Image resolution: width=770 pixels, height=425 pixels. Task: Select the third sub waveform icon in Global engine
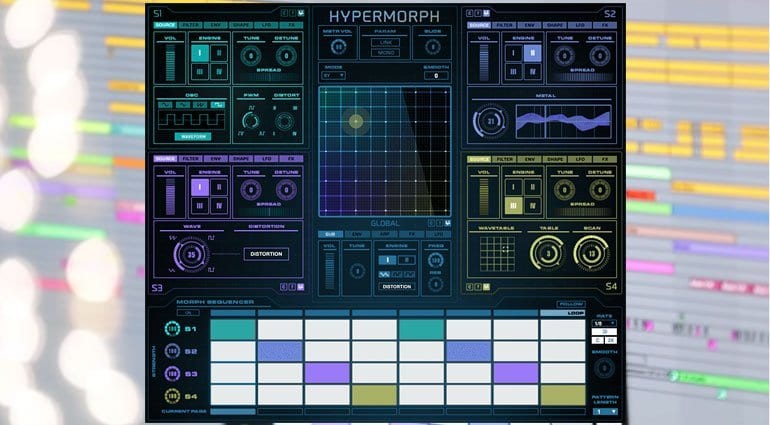[x=409, y=274]
